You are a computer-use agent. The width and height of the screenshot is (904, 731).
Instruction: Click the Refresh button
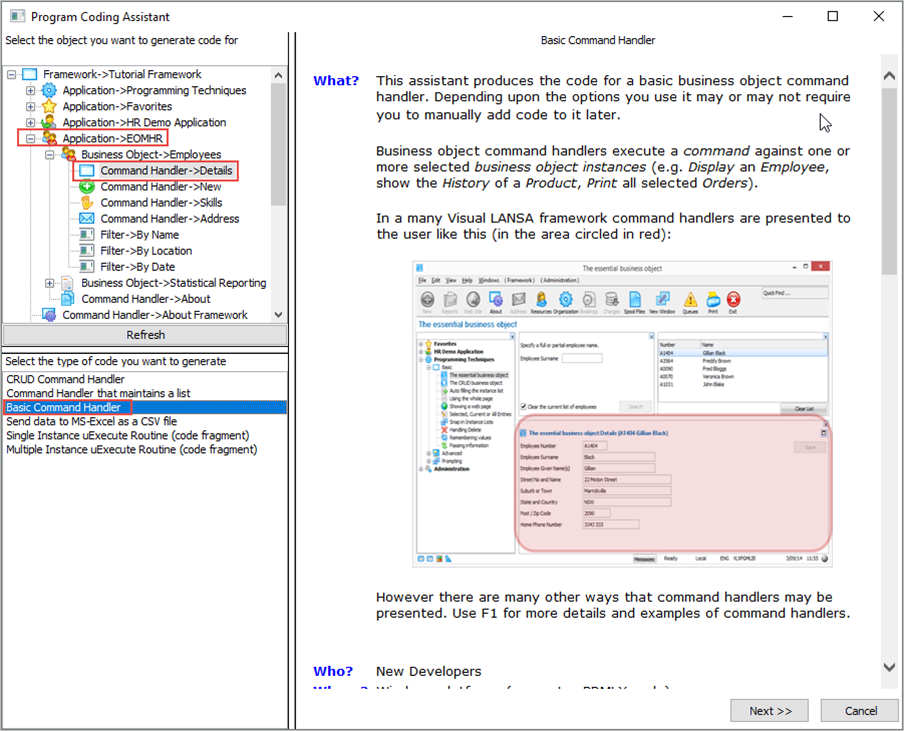click(x=145, y=335)
